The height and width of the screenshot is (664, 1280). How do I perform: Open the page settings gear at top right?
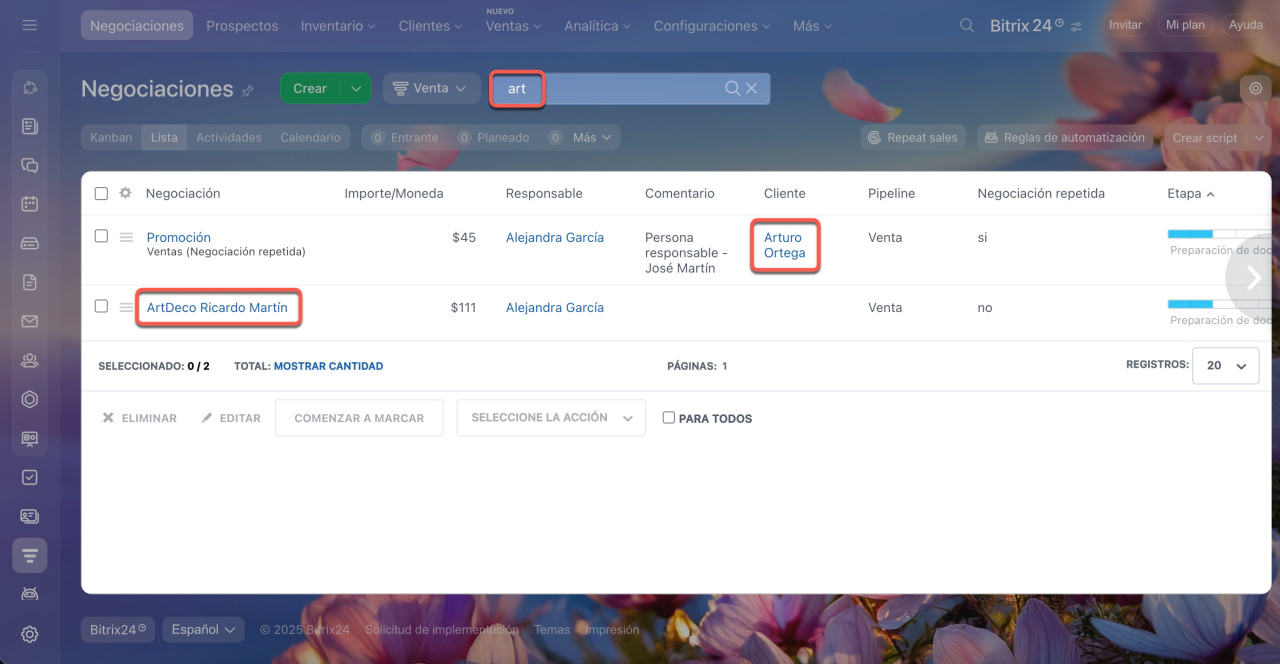point(1256,88)
